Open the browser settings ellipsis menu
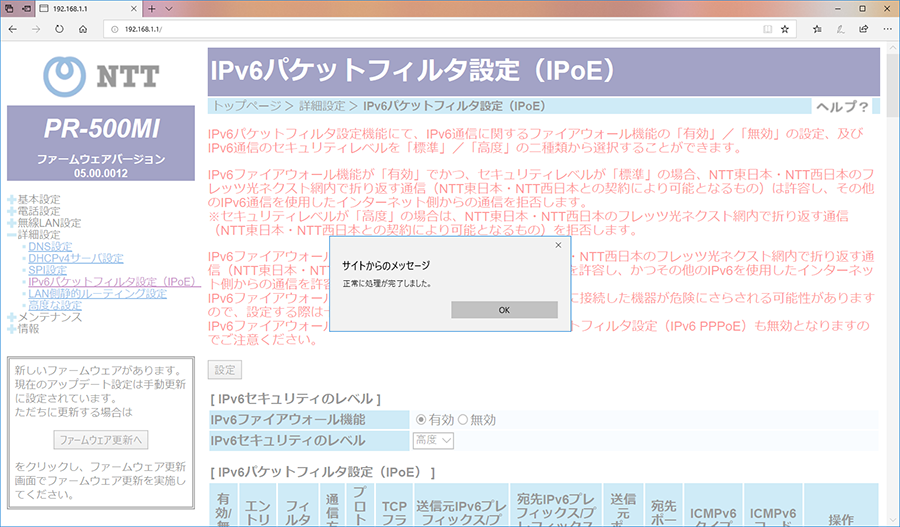The width and height of the screenshot is (900, 527). [887, 29]
